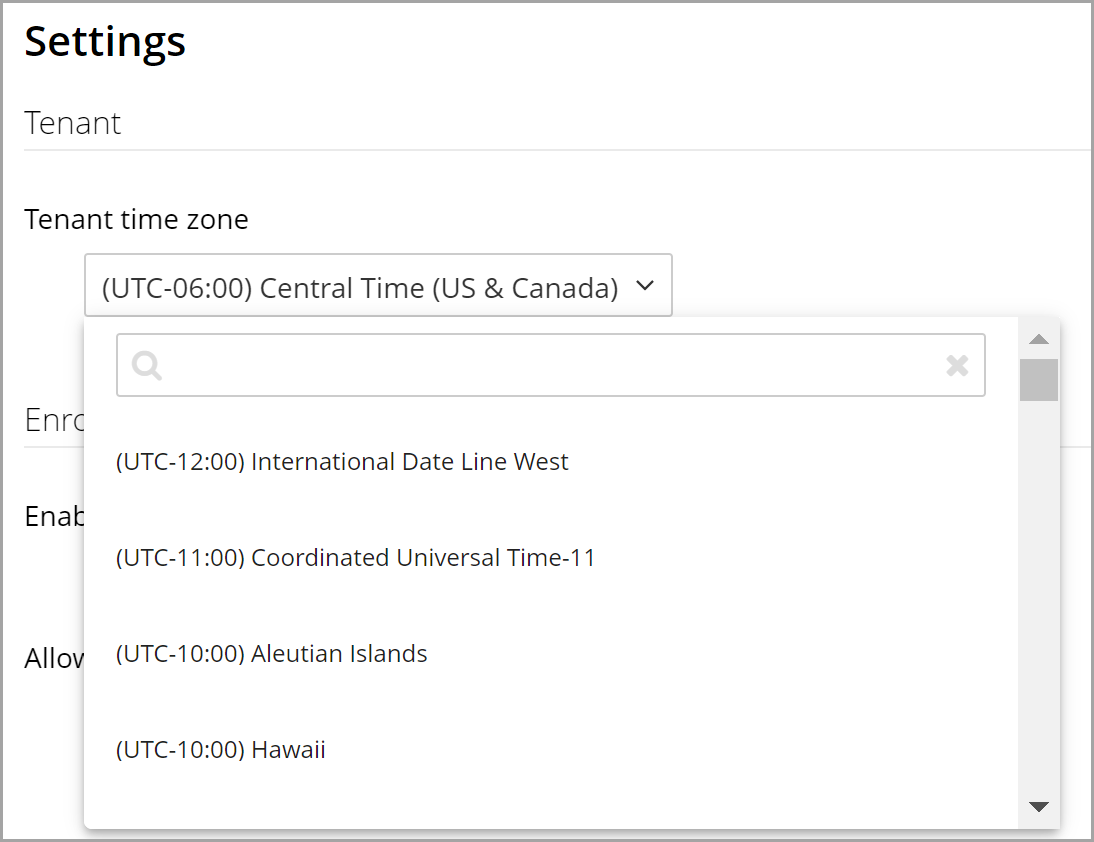Select the (UTC-10:00) Hawaii time zone
Image resolution: width=1094 pixels, height=842 pixels.
point(221,750)
